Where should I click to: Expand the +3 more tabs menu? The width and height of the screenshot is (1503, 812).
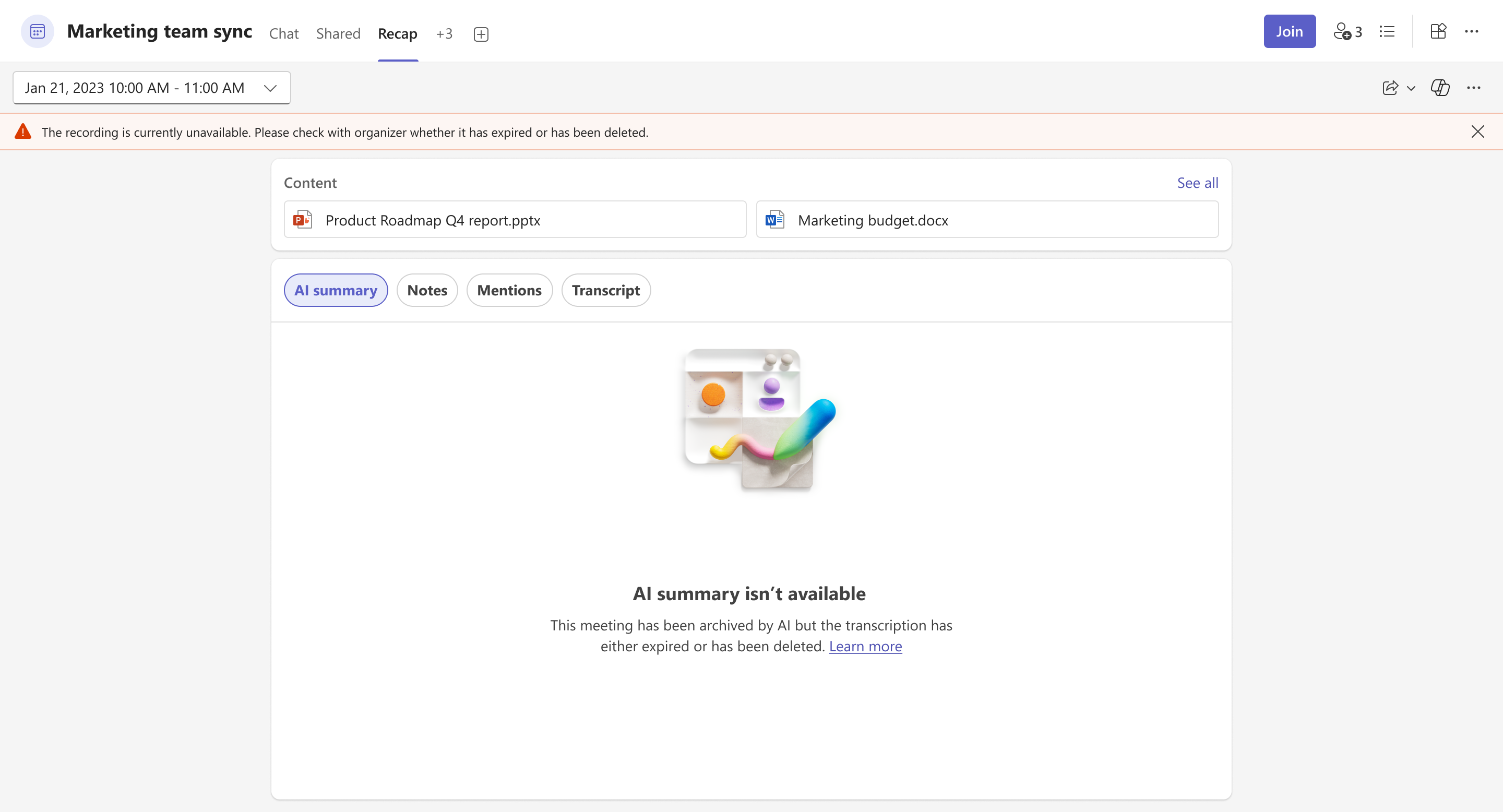[444, 33]
